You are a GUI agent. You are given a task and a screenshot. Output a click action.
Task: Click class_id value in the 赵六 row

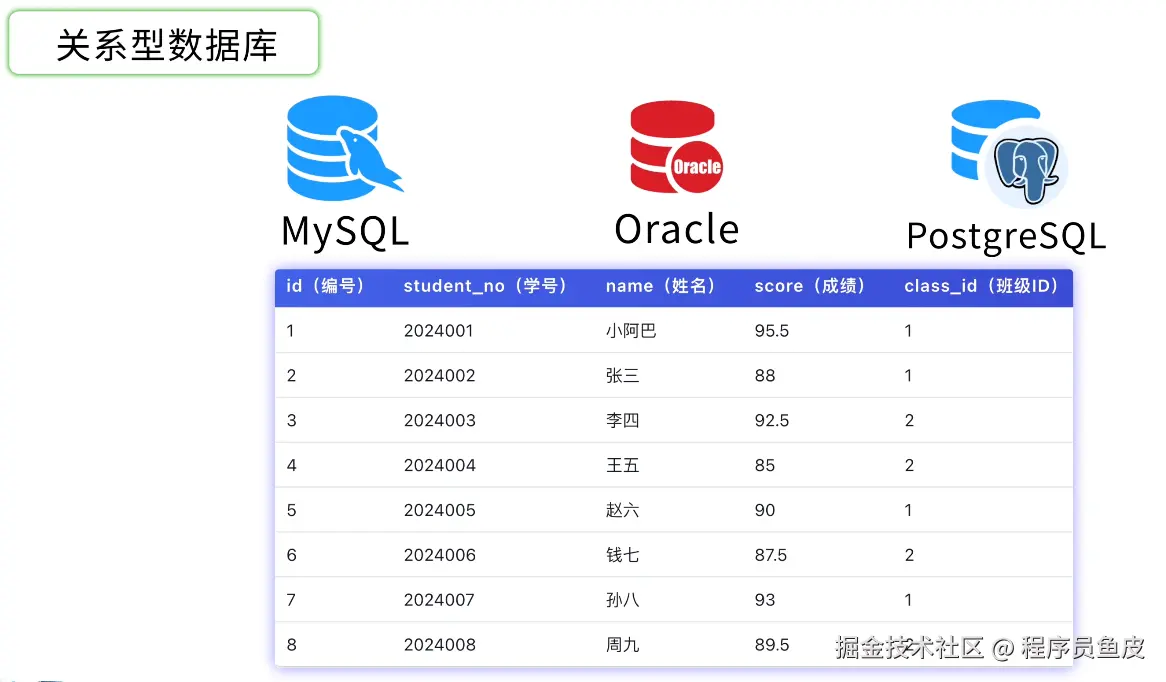point(908,510)
